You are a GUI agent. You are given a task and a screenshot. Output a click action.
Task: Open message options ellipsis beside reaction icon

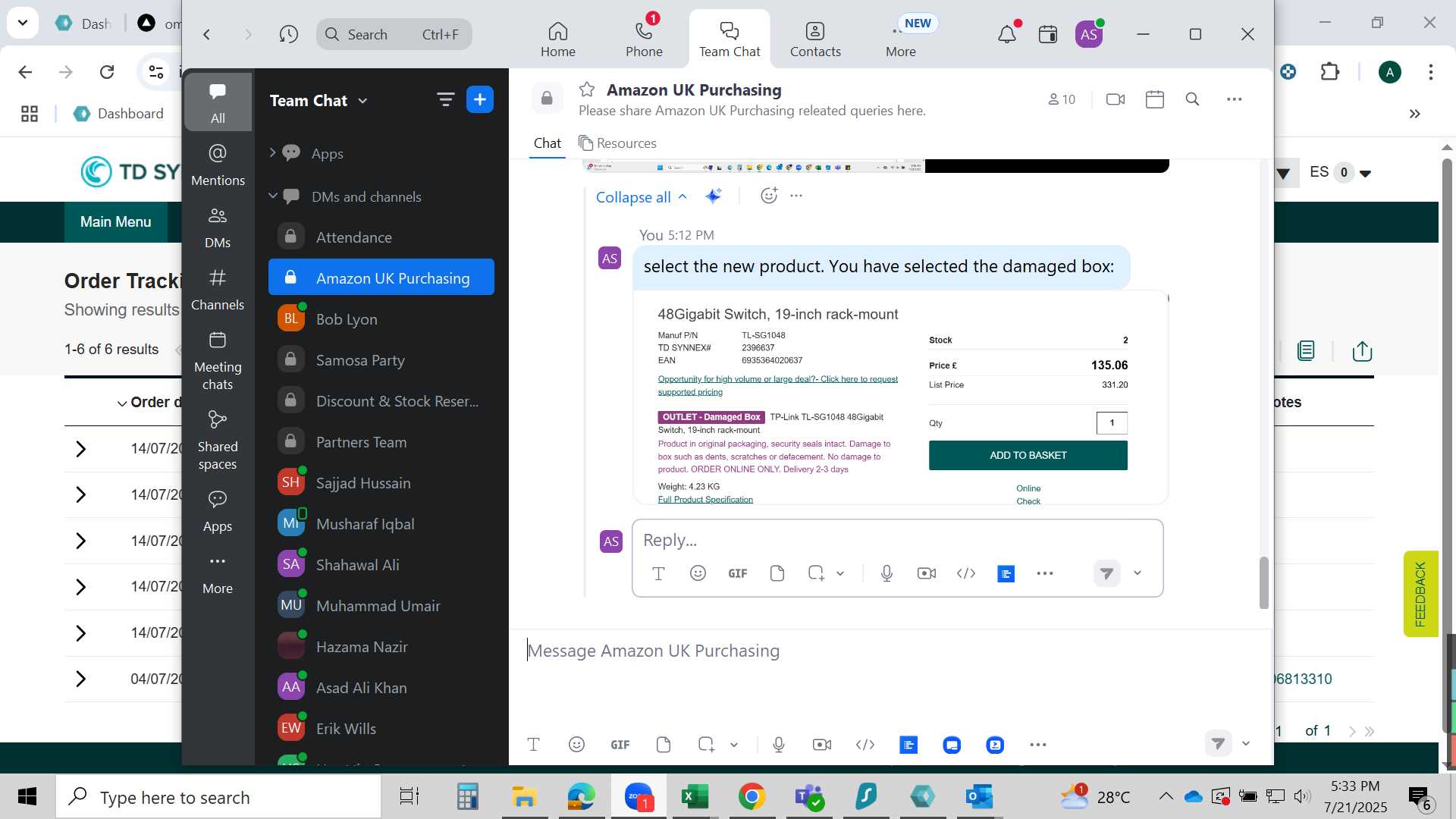796,196
